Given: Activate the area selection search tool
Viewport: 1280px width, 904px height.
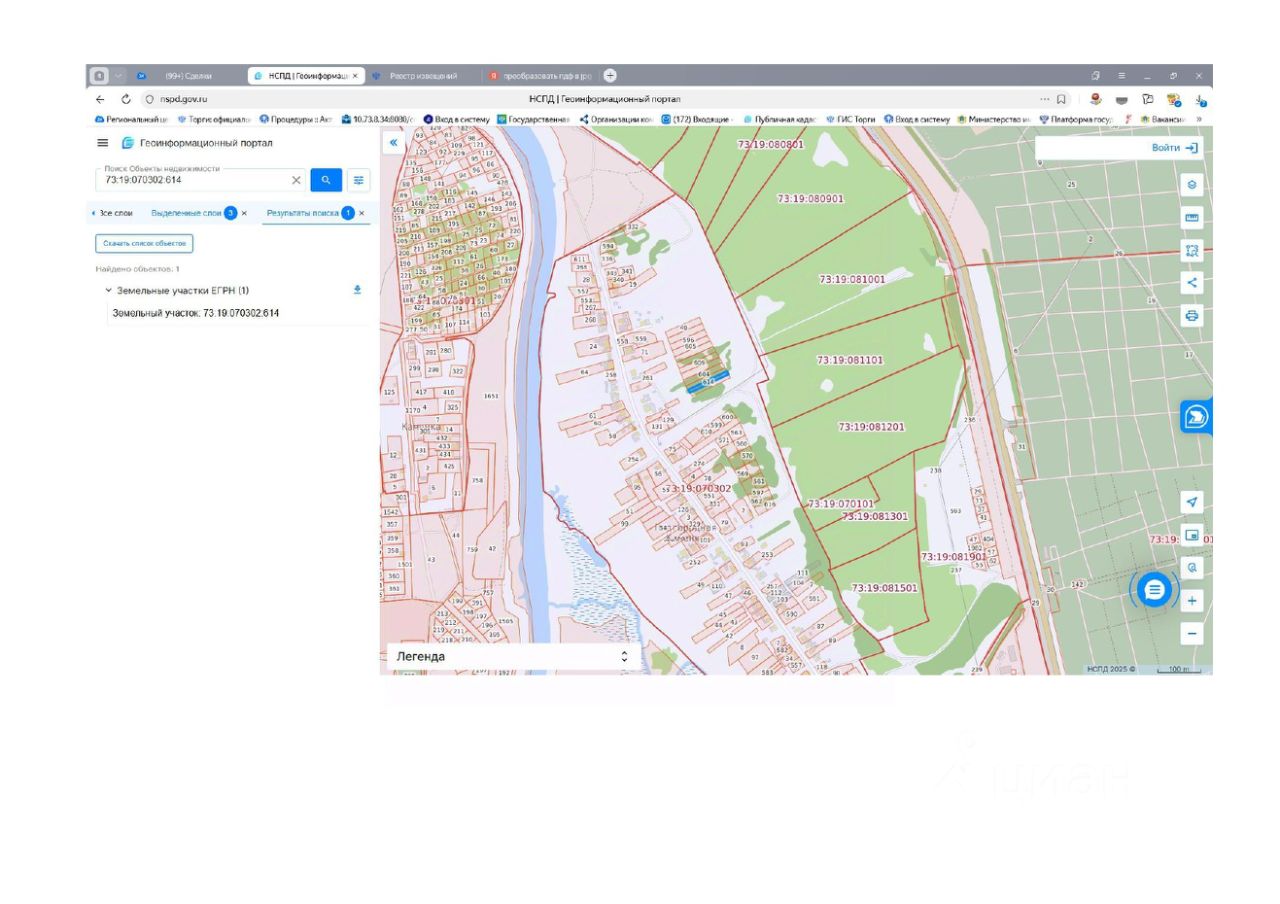Looking at the screenshot, I should [x=1191, y=251].
